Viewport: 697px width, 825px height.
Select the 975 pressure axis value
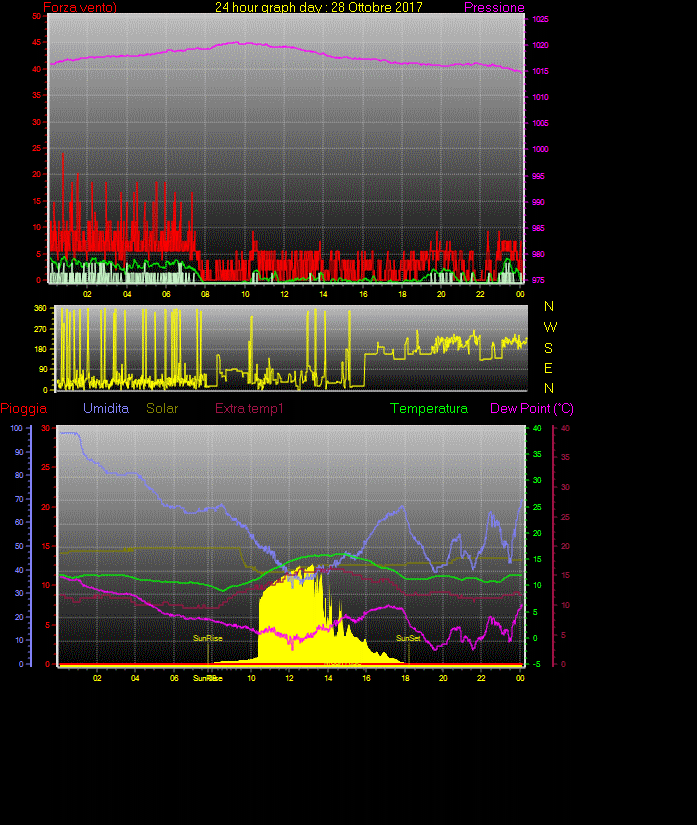[538, 280]
